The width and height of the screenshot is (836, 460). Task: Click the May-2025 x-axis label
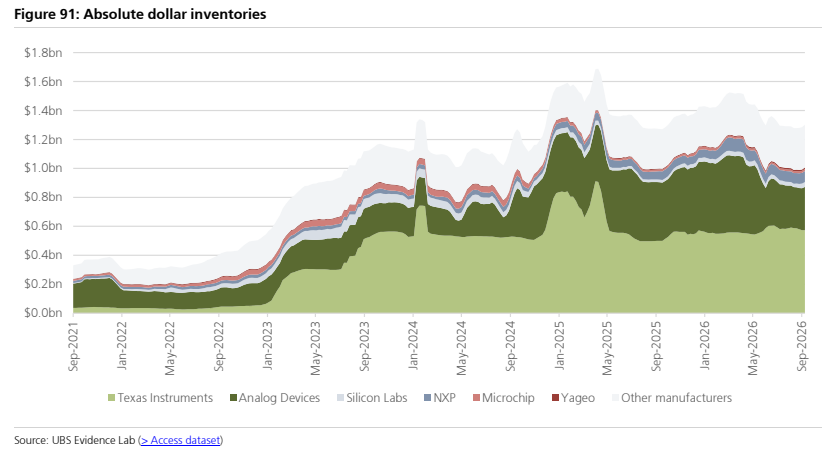click(608, 348)
